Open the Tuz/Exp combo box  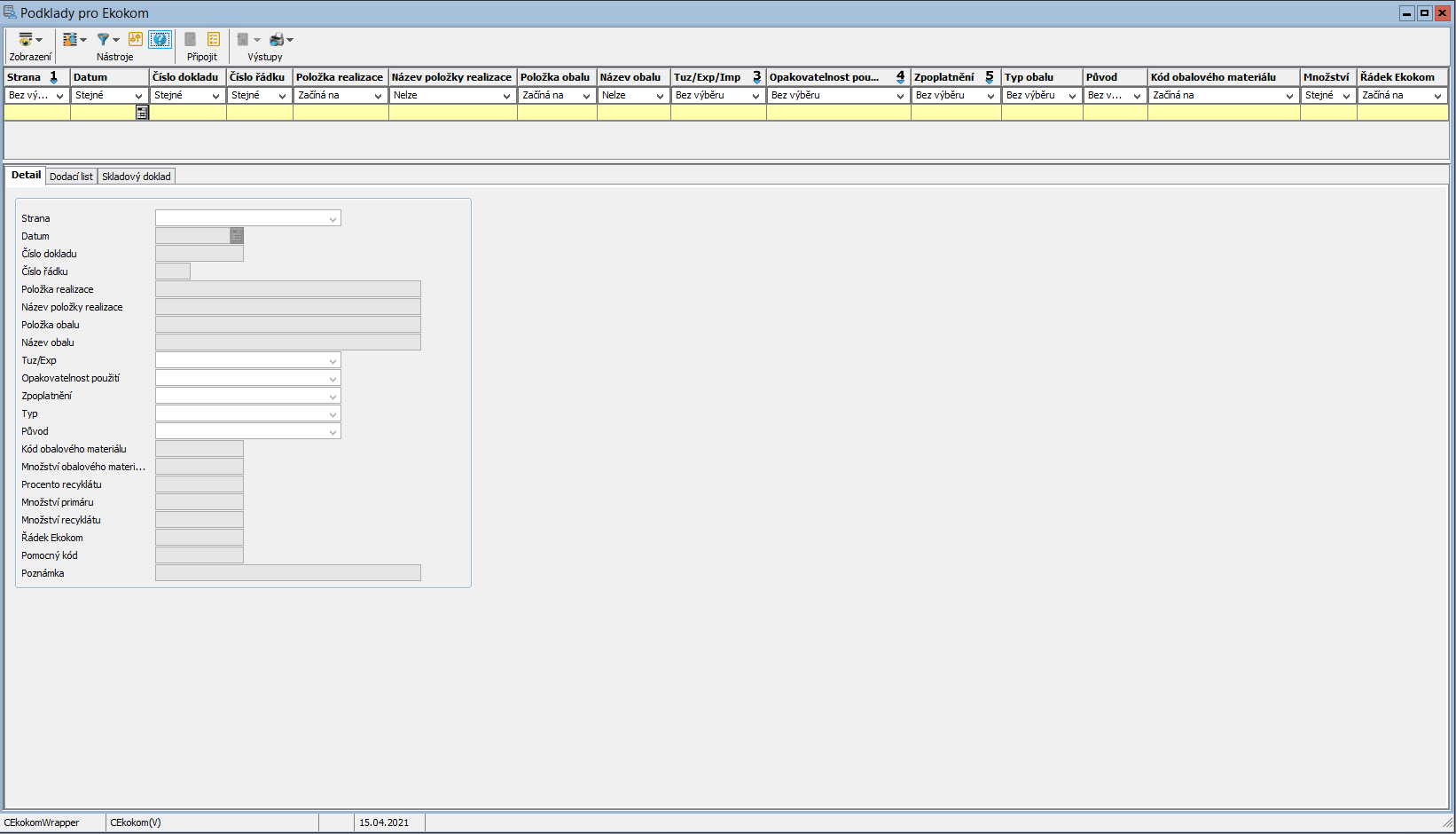click(x=333, y=361)
